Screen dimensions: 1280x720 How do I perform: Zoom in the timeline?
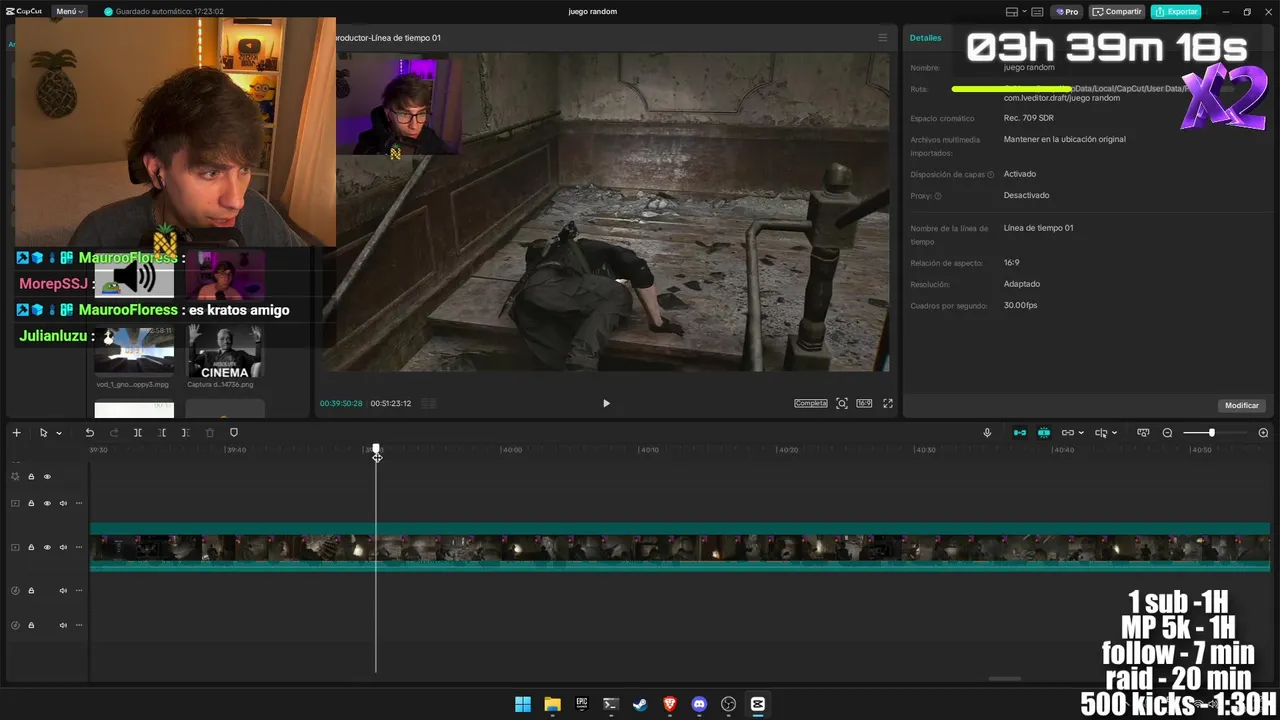(1263, 433)
